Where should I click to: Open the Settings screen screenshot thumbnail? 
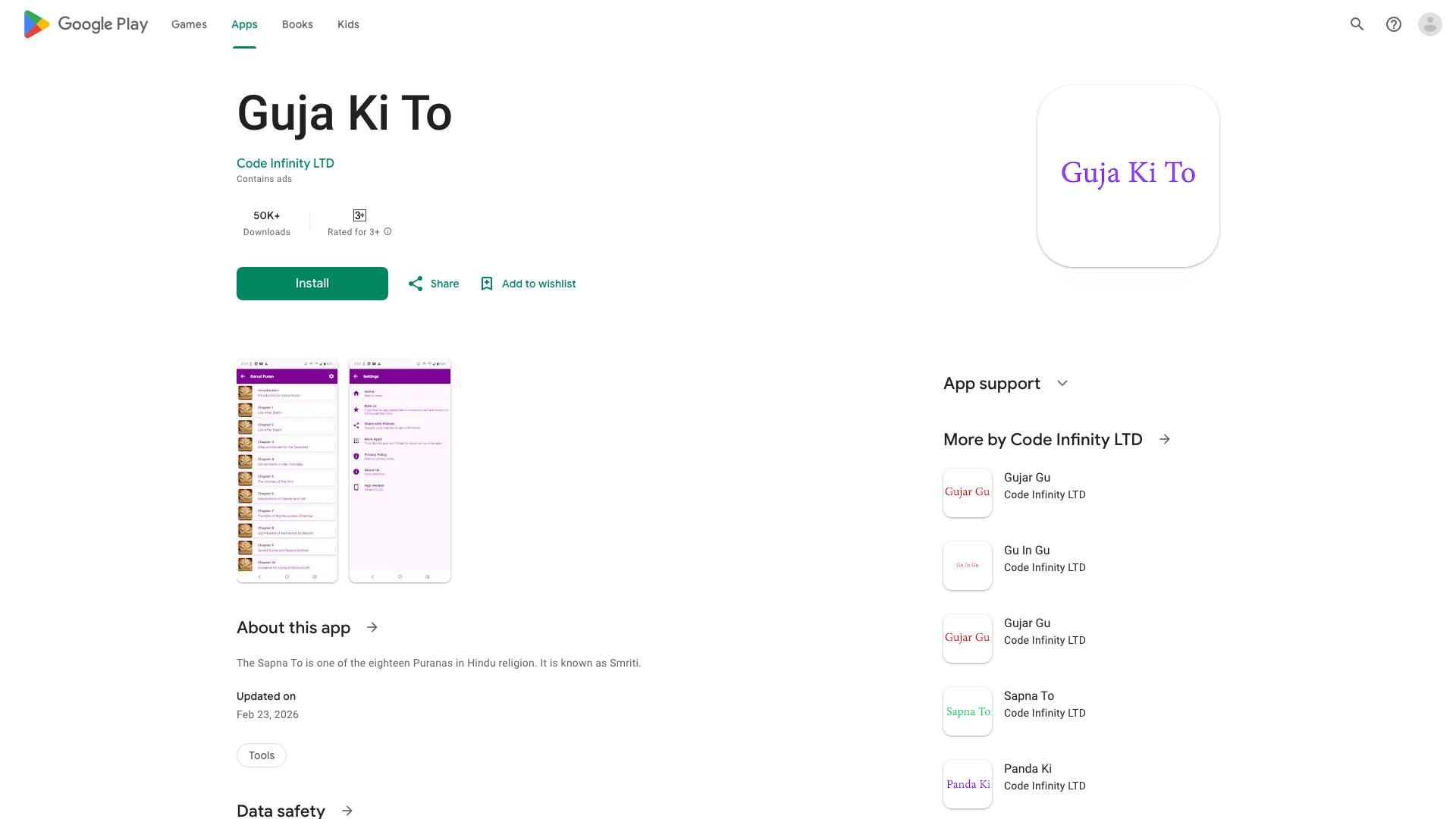(400, 470)
